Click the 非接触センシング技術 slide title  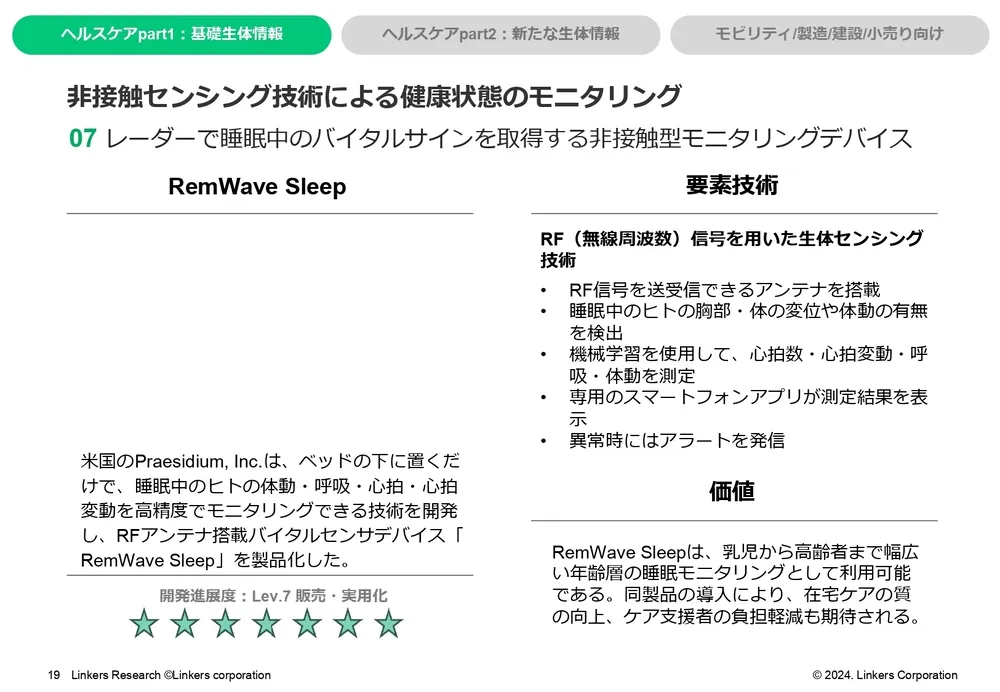374,97
